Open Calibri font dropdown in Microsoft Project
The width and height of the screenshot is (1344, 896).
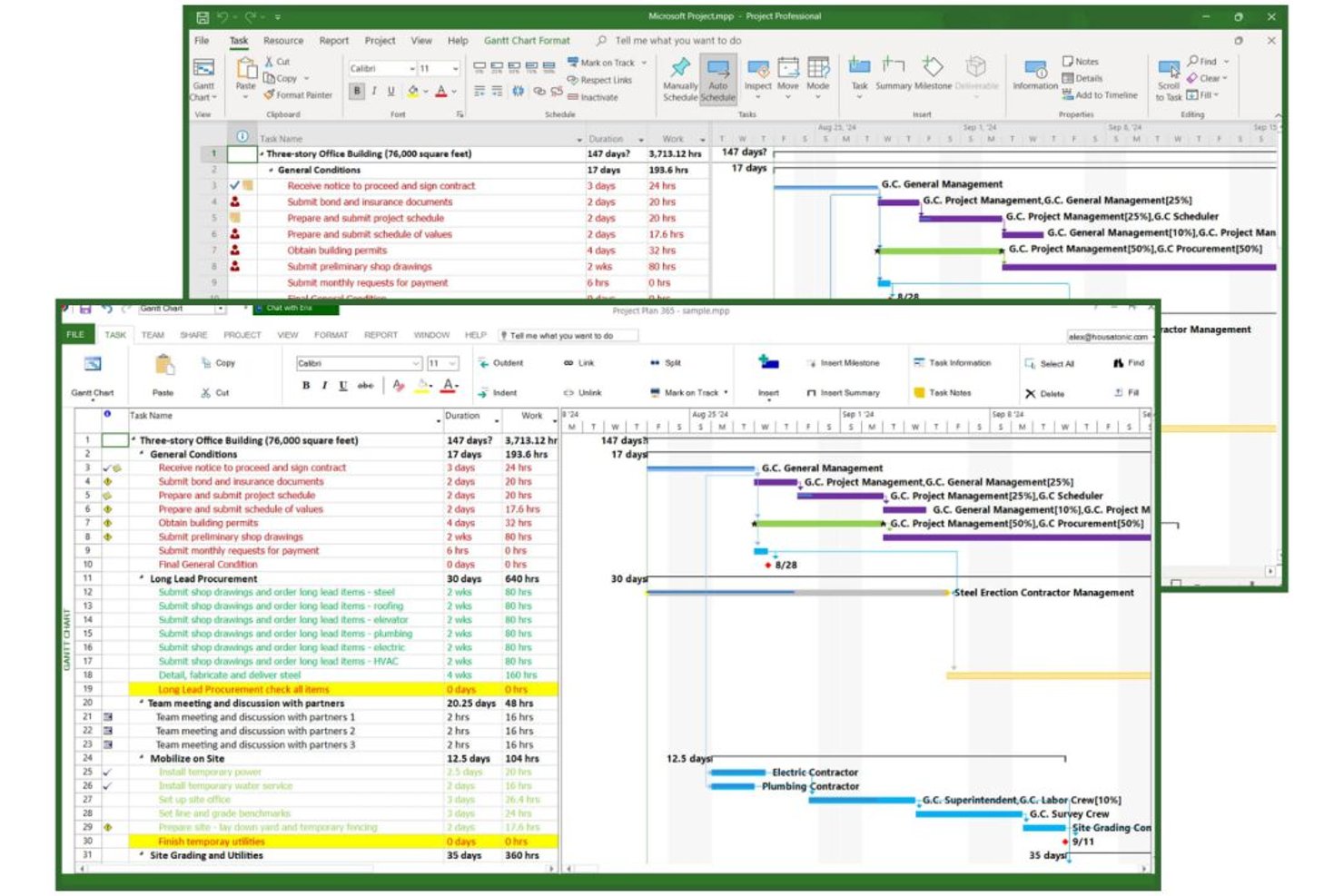tap(411, 69)
